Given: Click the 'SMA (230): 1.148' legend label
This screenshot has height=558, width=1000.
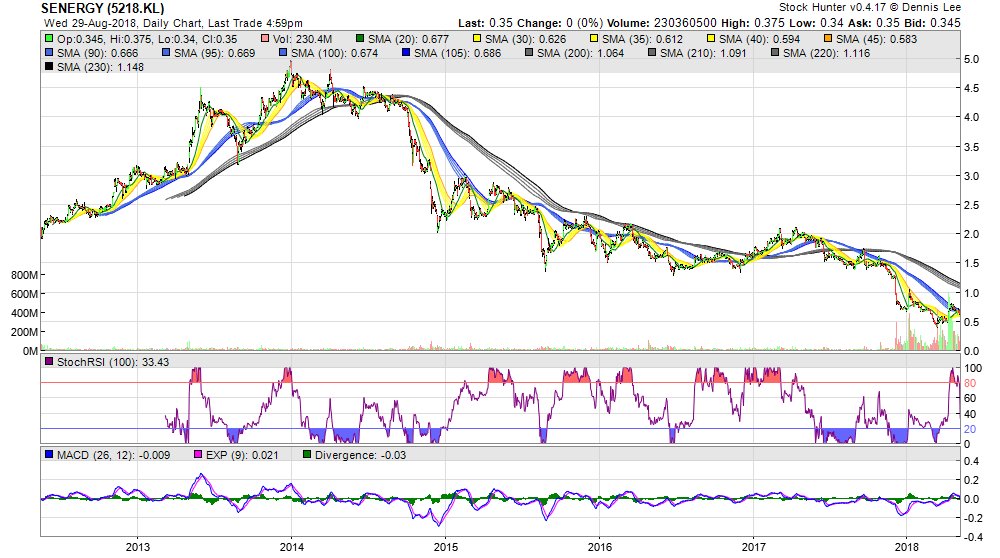Looking at the screenshot, I should (100, 67).
